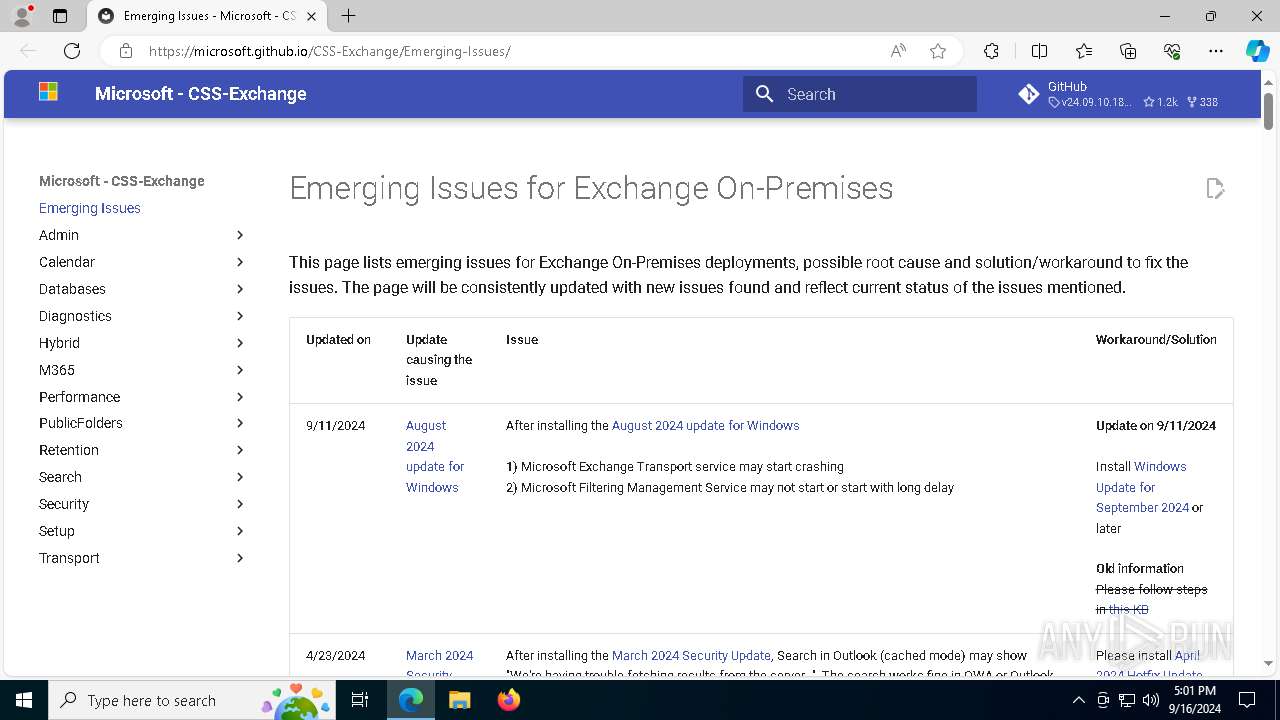This screenshot has width=1280, height=720.
Task: Expand the Databases section
Action: [240, 289]
